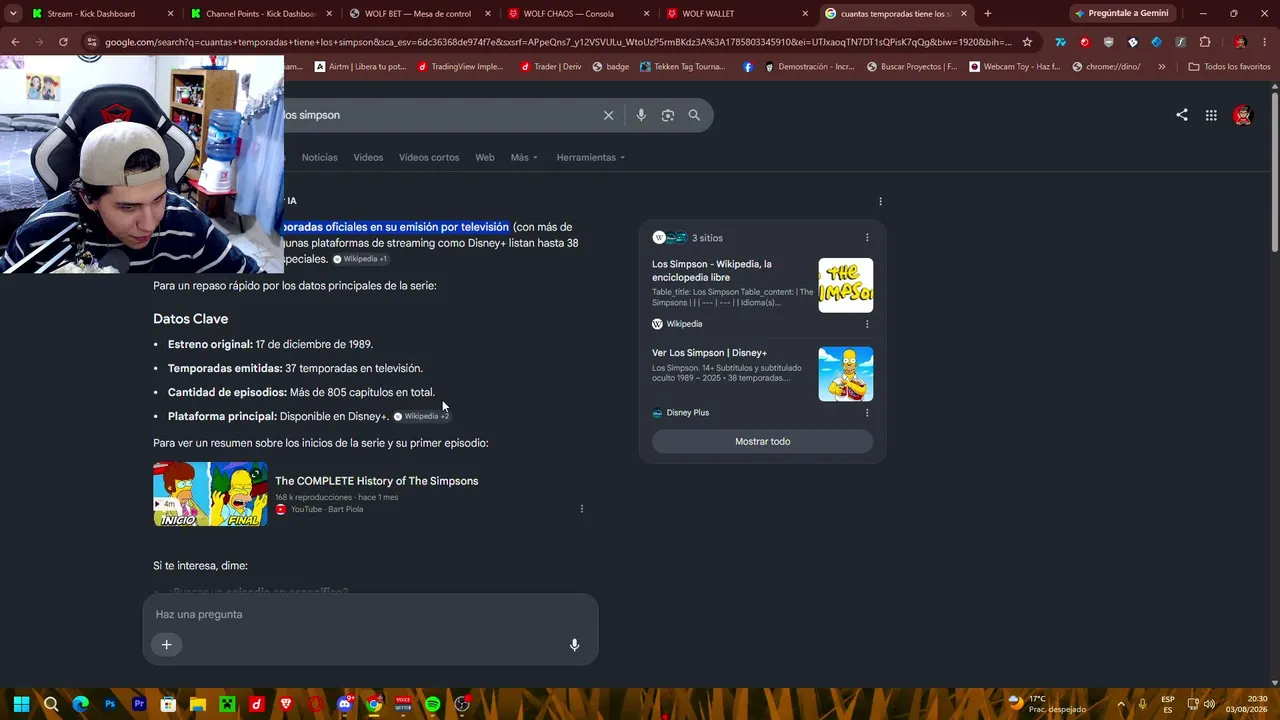Open Discord from the taskbar

345,704
